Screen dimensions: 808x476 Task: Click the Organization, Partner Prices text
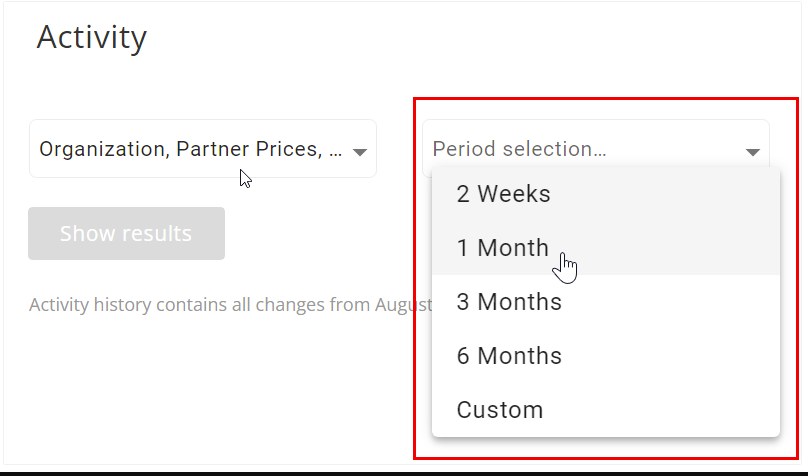click(191, 149)
